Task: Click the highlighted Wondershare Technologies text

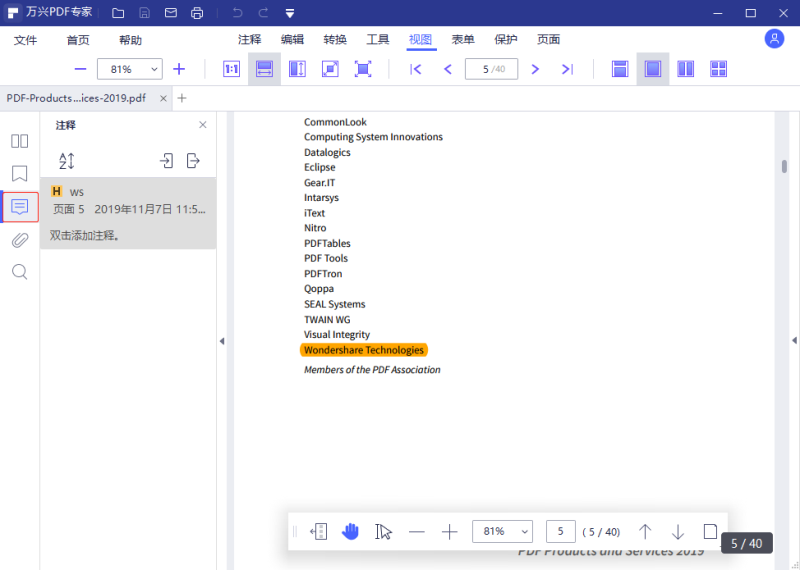Action: click(x=364, y=350)
